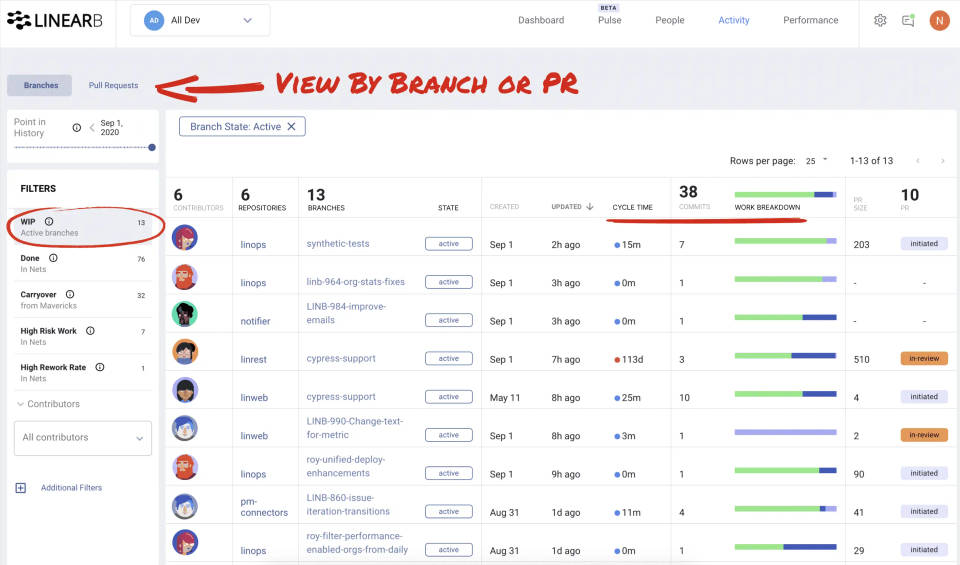The height and width of the screenshot is (565, 960).
Task: Remove the Branch State: Active filter
Action: [292, 127]
